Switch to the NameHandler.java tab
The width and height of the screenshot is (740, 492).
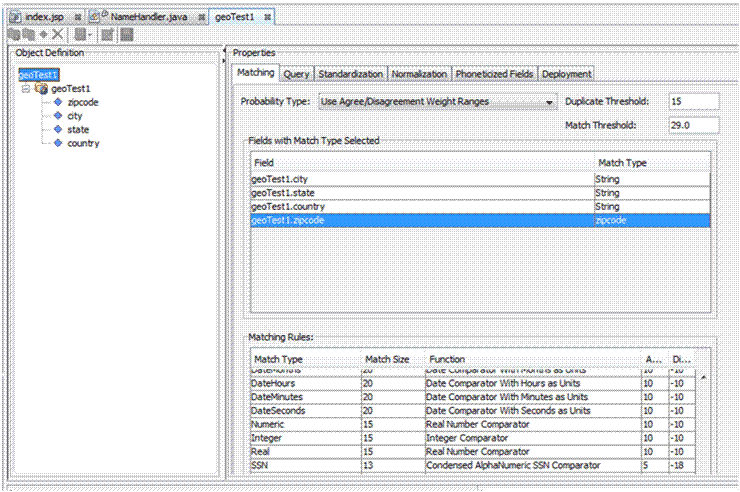(149, 17)
